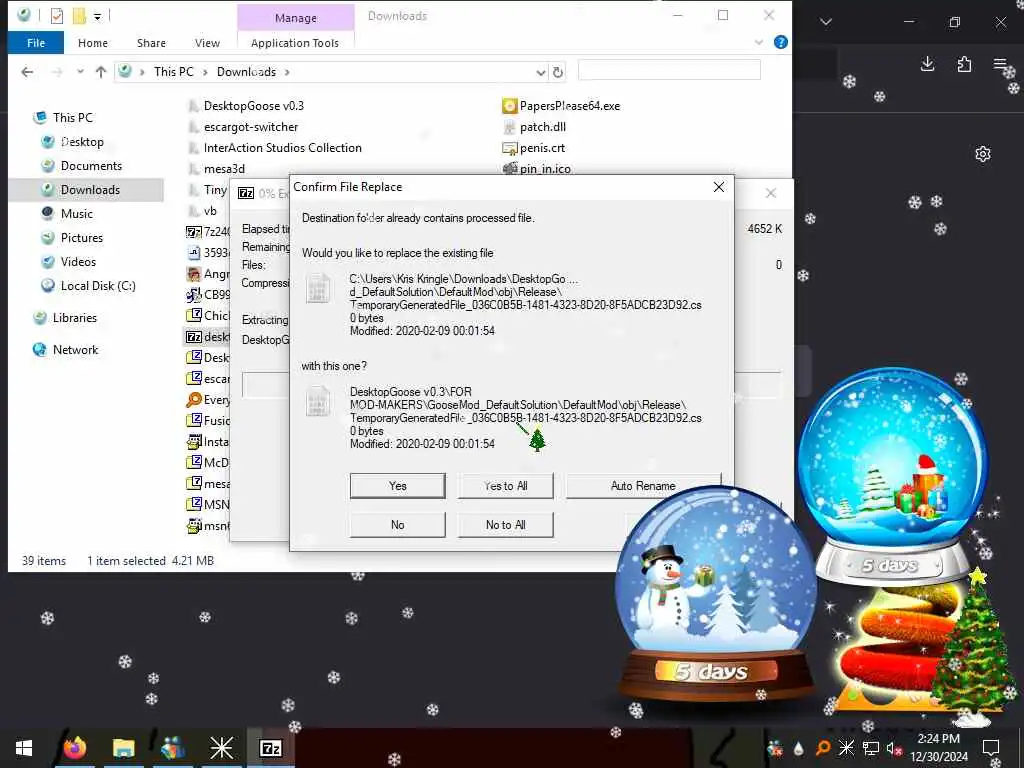This screenshot has height=768, width=1024.
Task: Click Yes in Confirm File Replace
Action: click(x=398, y=486)
